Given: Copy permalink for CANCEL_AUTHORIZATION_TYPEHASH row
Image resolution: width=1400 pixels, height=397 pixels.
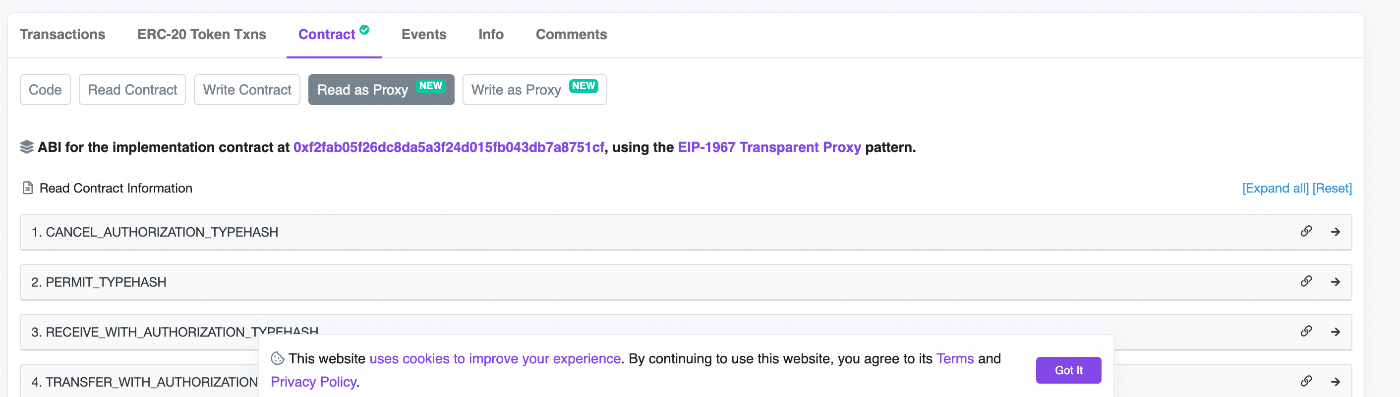Looking at the screenshot, I should pos(1306,231).
